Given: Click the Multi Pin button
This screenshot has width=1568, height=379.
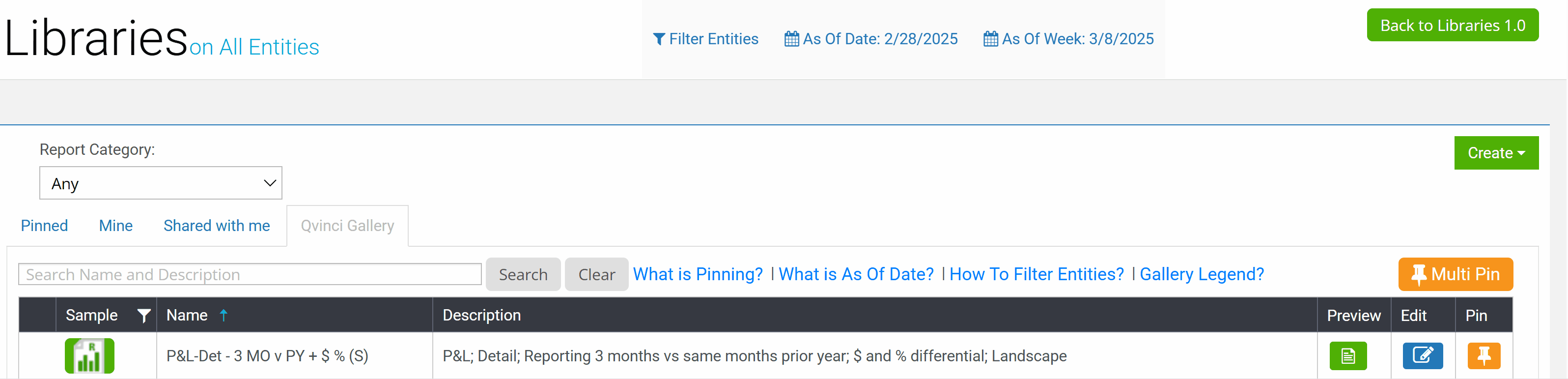Looking at the screenshot, I should (x=1455, y=274).
